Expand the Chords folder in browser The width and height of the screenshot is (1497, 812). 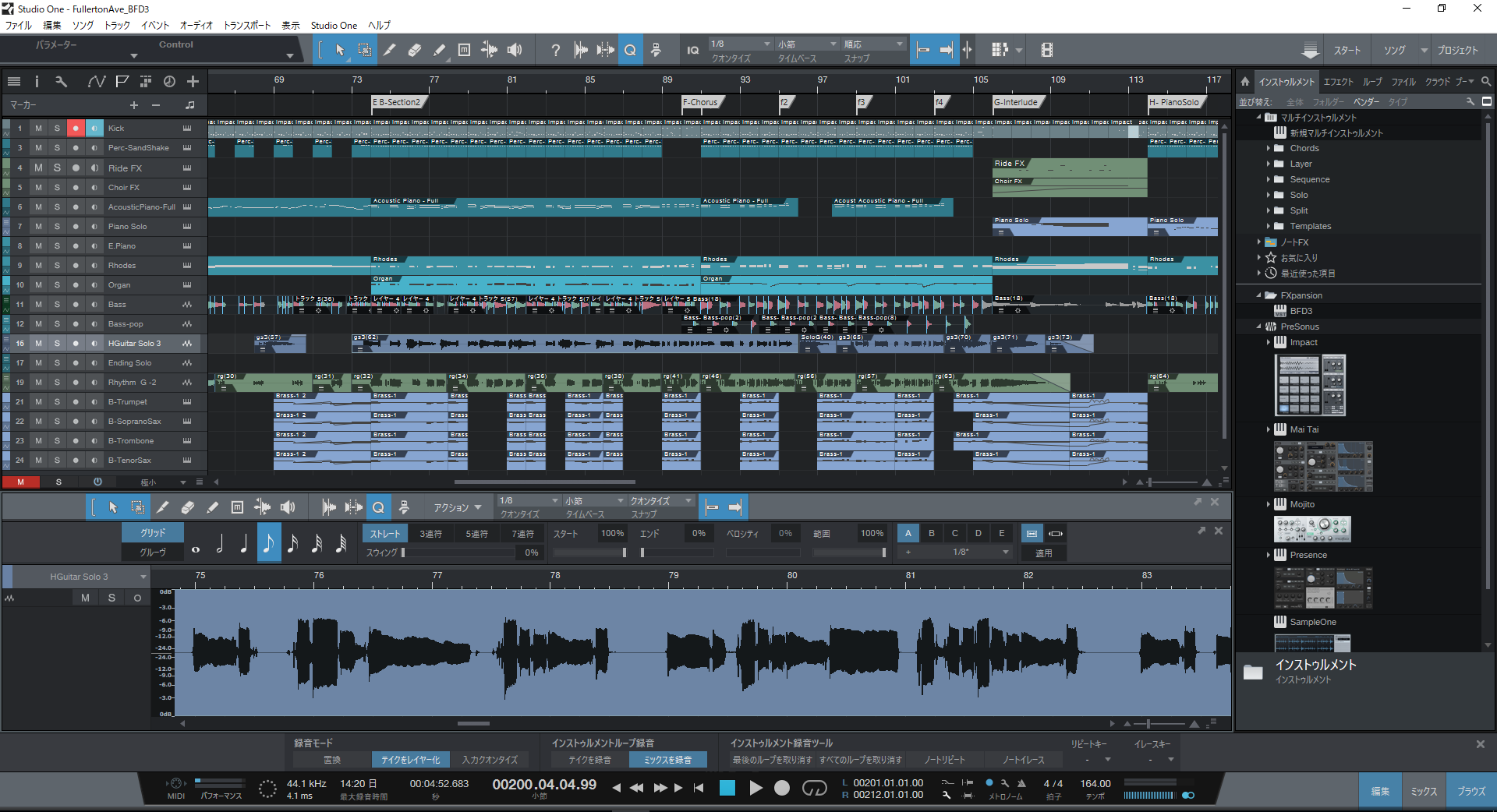[x=1269, y=148]
